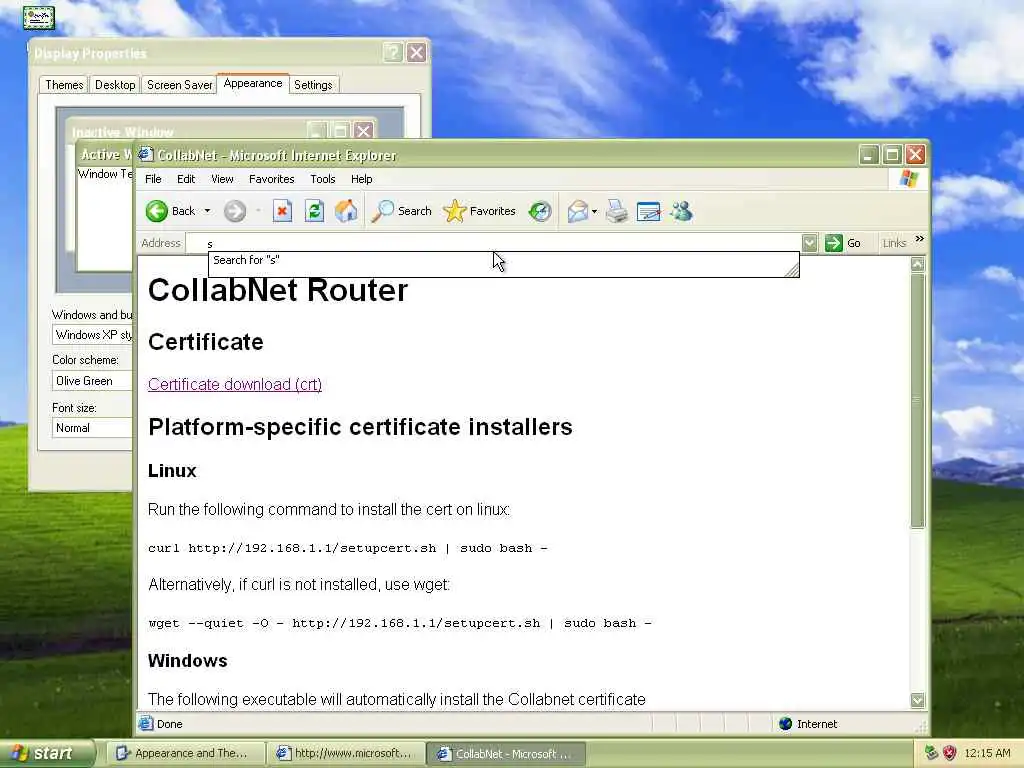Open the Color scheme Olive Green dropdown
This screenshot has width=1024, height=768.
(x=92, y=381)
